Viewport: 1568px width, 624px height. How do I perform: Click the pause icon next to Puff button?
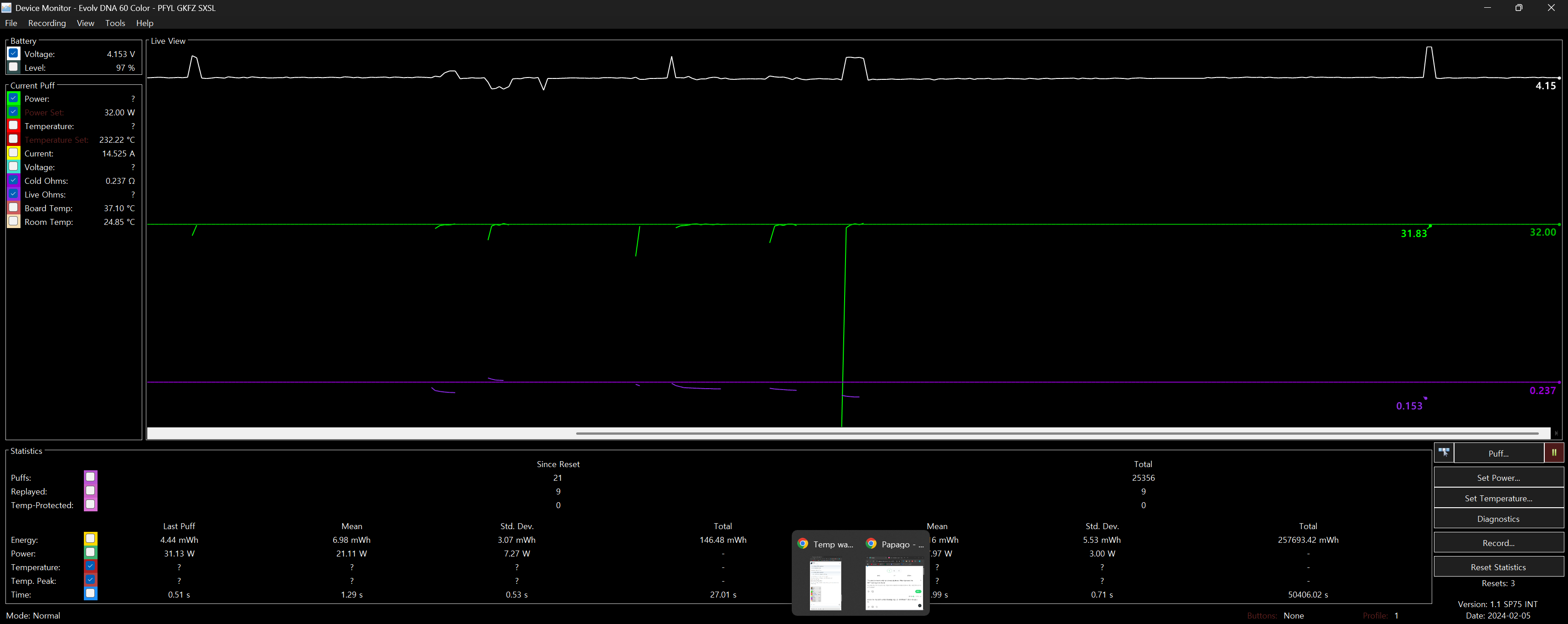(x=1553, y=453)
